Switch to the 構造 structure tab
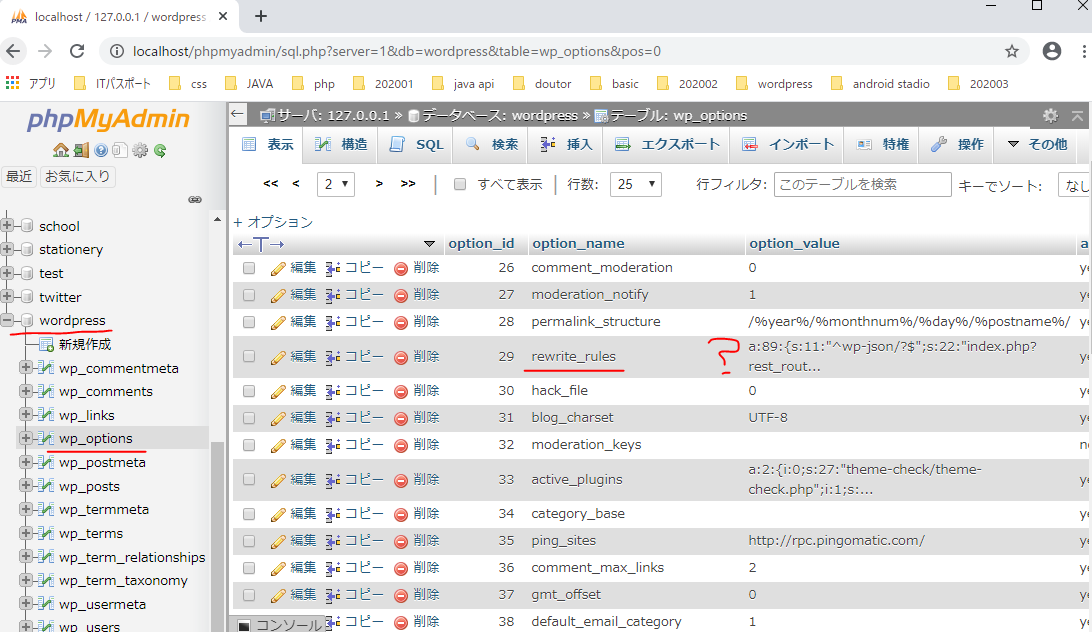The height and width of the screenshot is (632, 1092). 341,144
